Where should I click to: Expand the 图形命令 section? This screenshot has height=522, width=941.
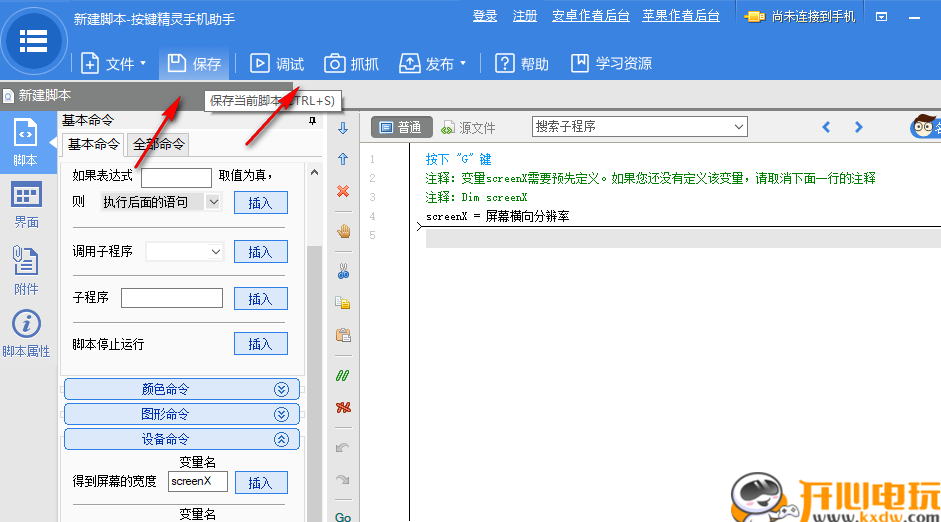[181, 414]
